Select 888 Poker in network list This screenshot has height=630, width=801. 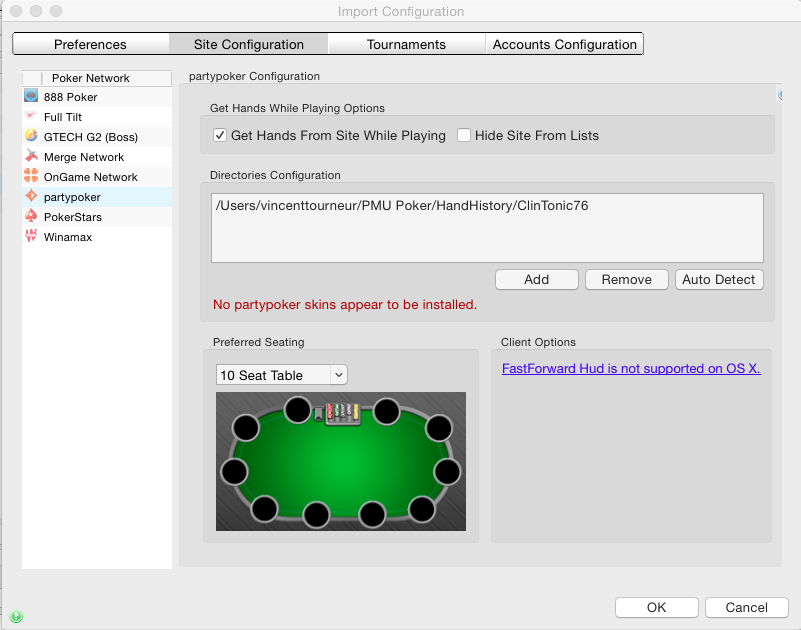[97, 97]
